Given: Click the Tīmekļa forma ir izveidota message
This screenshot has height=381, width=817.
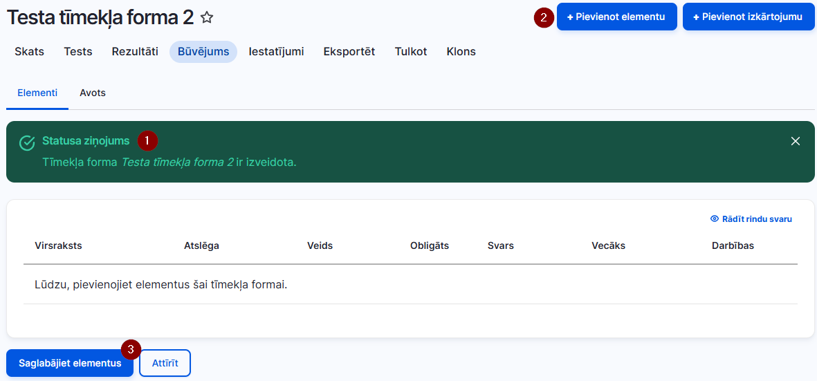Looking at the screenshot, I should (x=169, y=162).
